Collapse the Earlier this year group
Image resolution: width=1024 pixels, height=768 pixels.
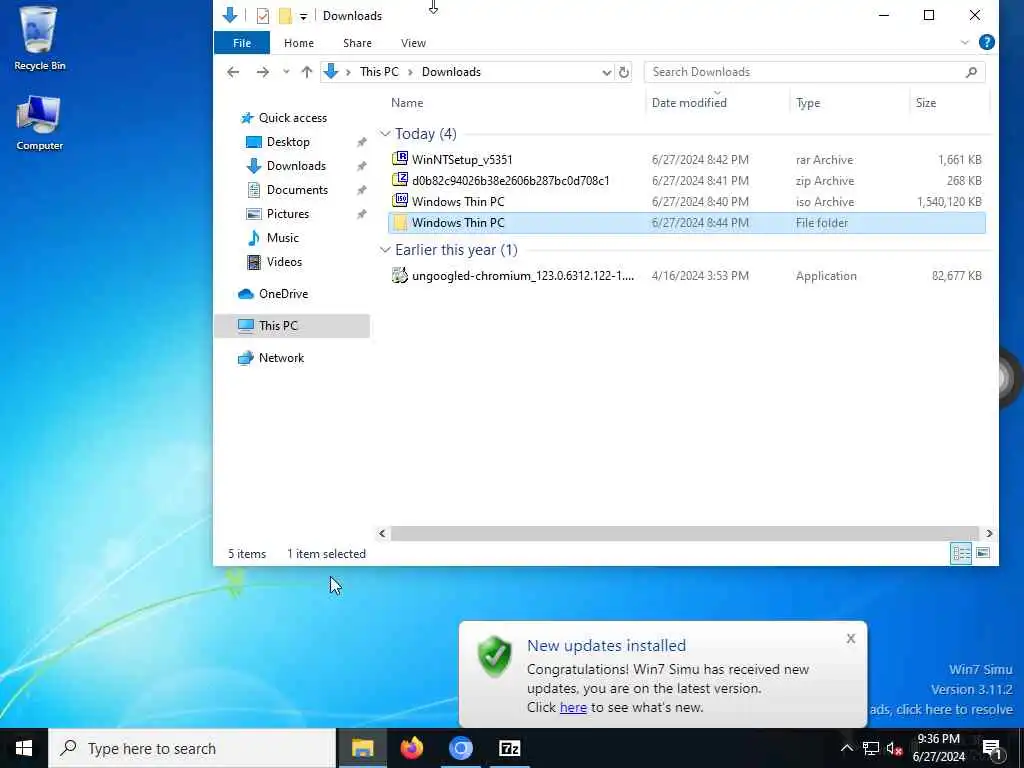385,250
